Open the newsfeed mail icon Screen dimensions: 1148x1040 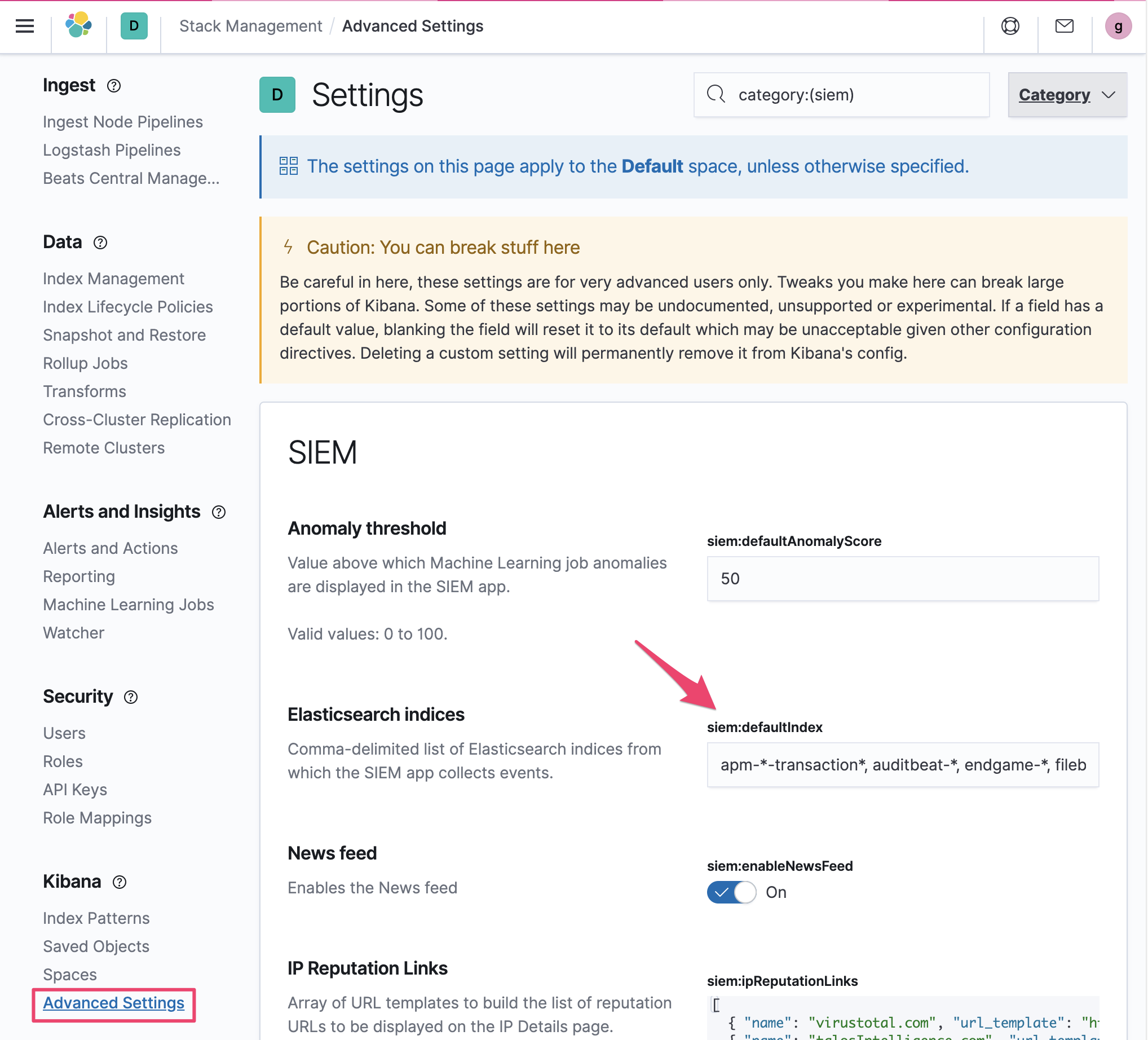point(1064,26)
